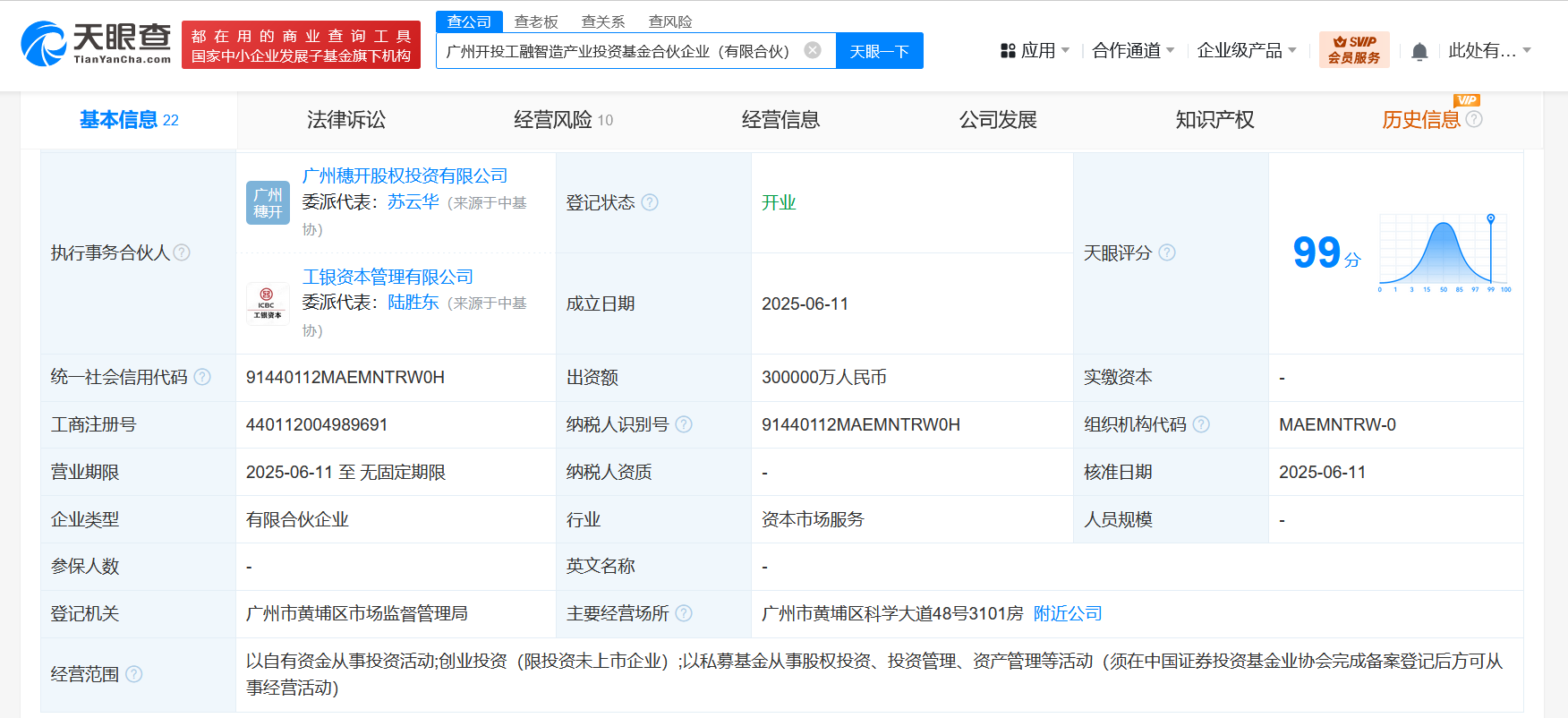Open the 基本信息 tab
The height and width of the screenshot is (718, 1568).
click(129, 120)
